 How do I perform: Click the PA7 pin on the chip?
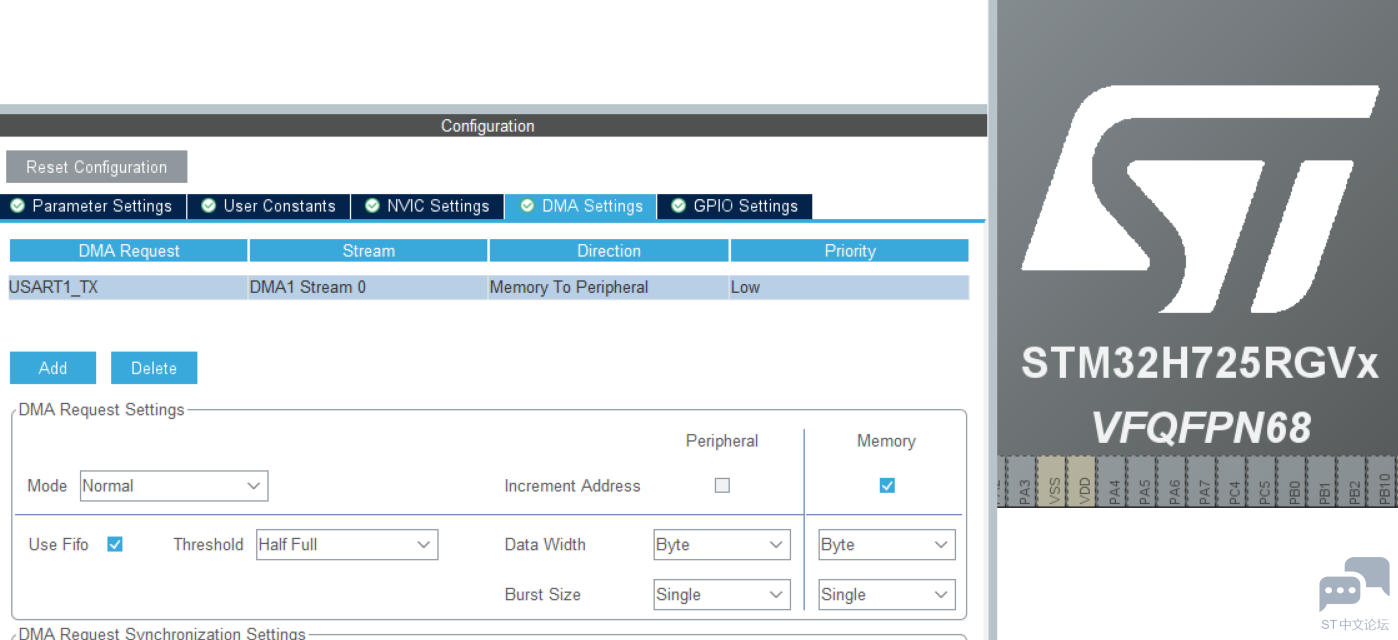point(1203,480)
